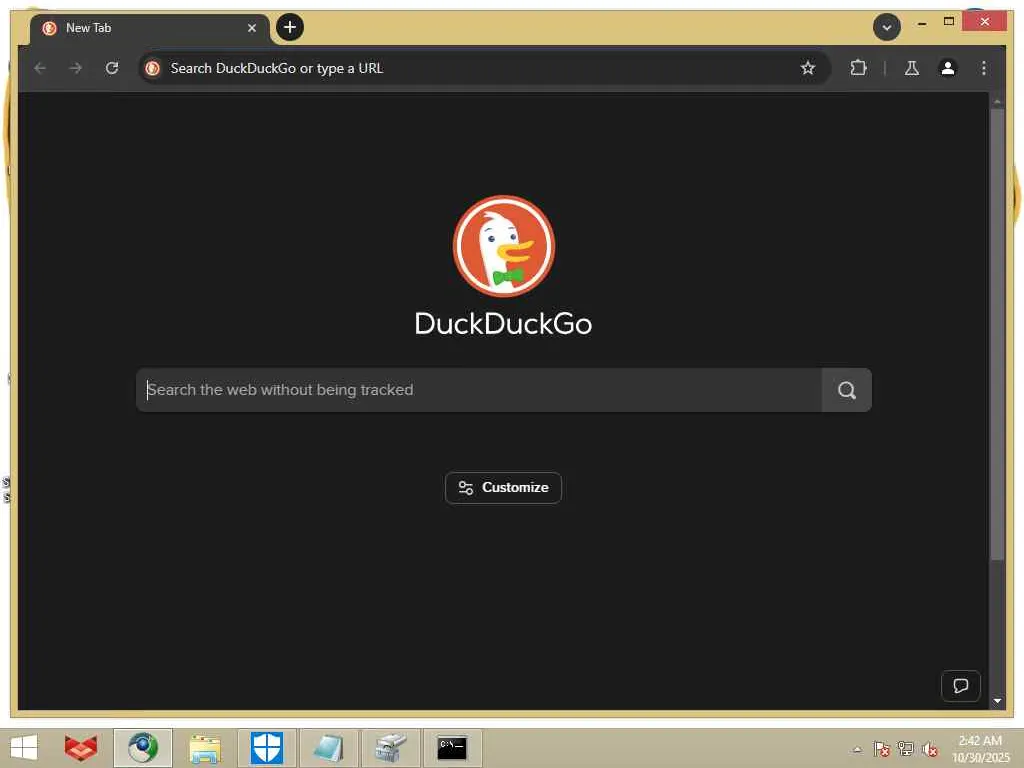Bookmark this page with the star icon
The image size is (1024, 768).
[808, 68]
